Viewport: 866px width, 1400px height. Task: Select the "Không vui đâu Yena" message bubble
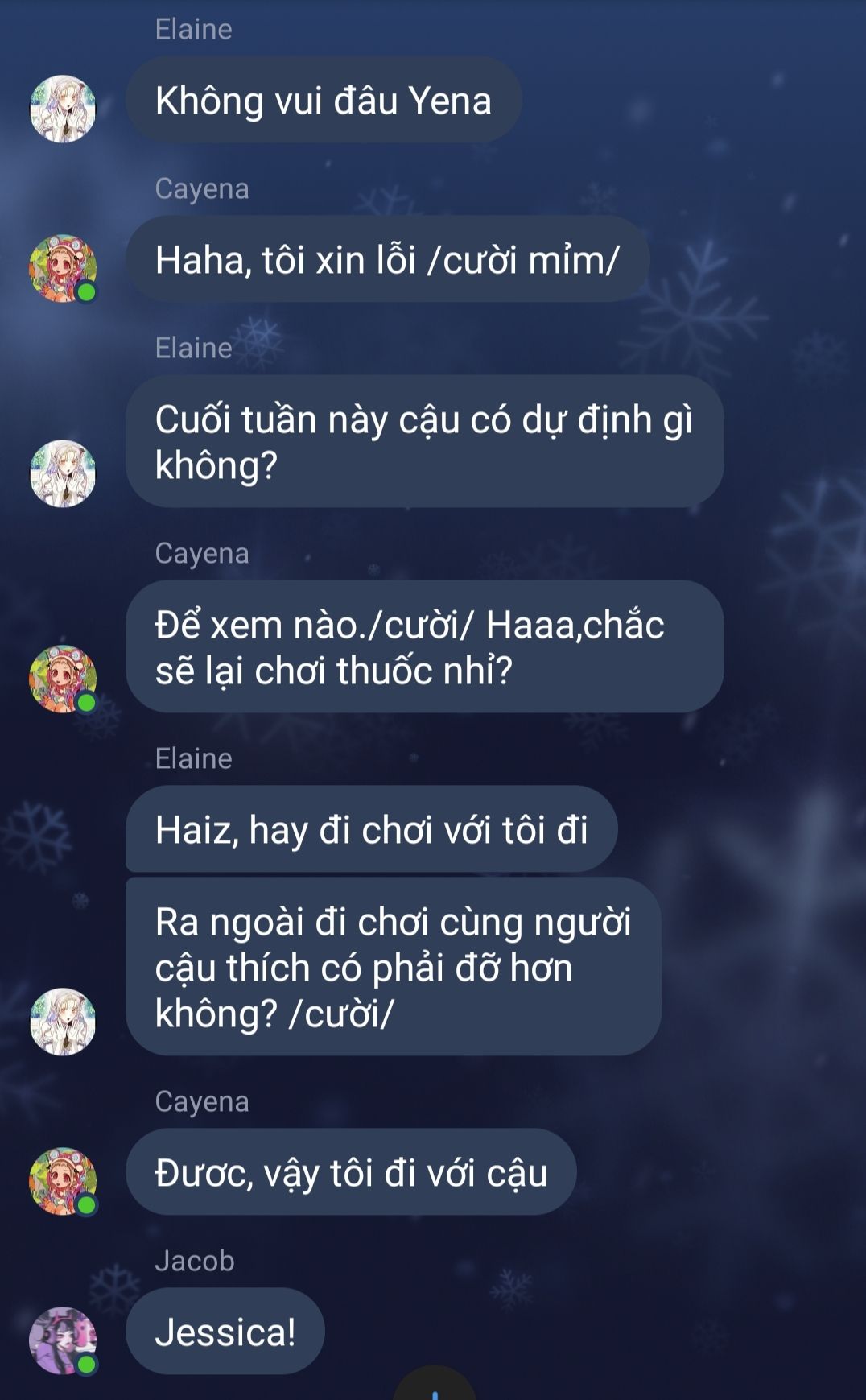pyautogui.click(x=324, y=100)
